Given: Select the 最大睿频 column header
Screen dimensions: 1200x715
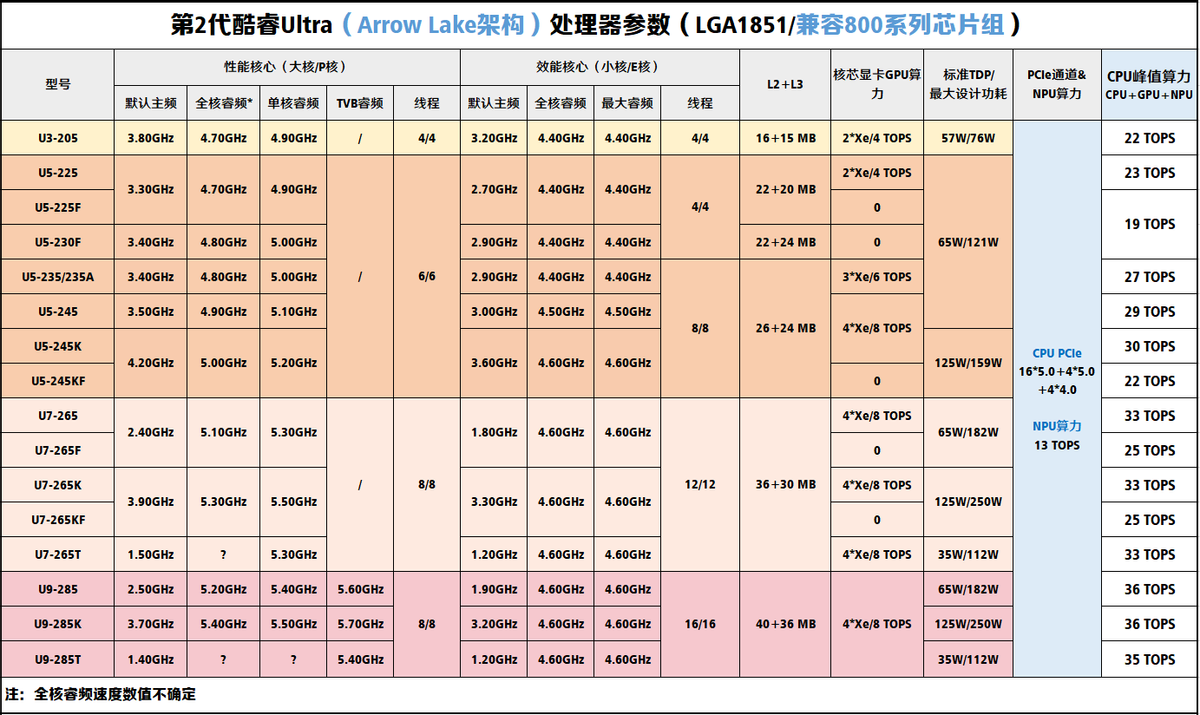Looking at the screenshot, I should click(x=627, y=103).
